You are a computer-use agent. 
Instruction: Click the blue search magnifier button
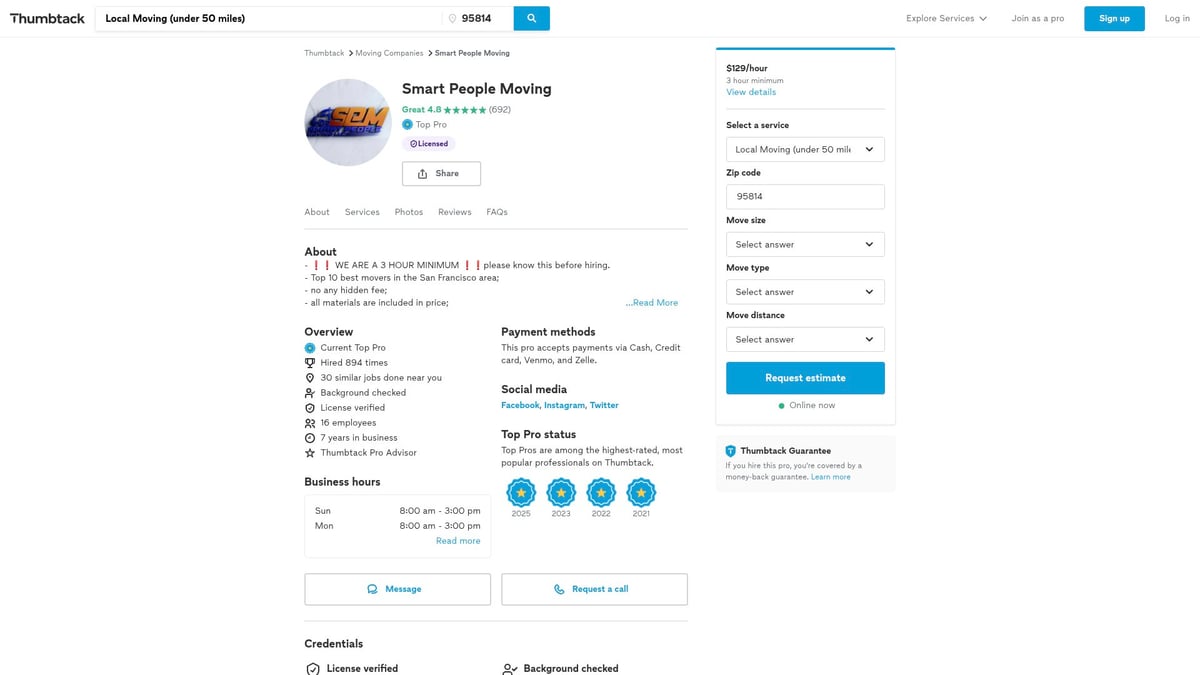tap(531, 18)
